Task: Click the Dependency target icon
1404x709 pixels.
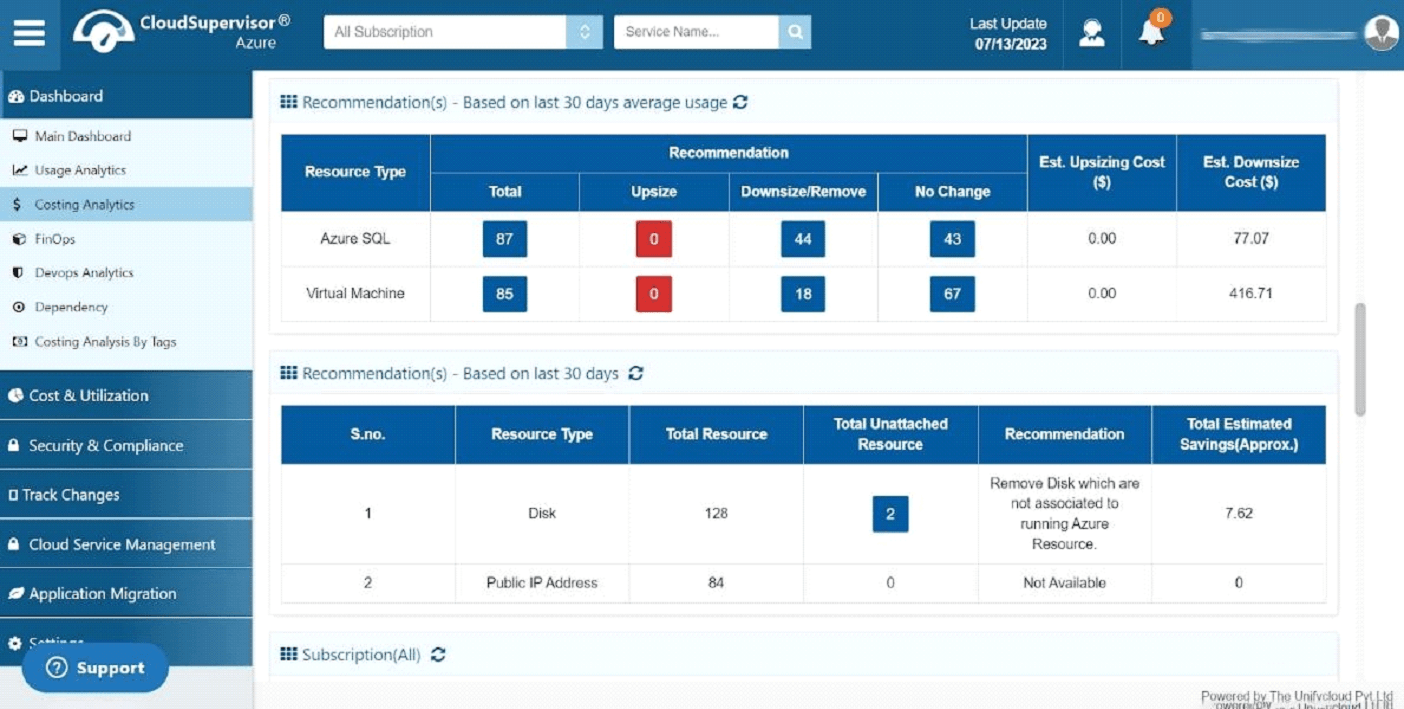Action: point(18,307)
